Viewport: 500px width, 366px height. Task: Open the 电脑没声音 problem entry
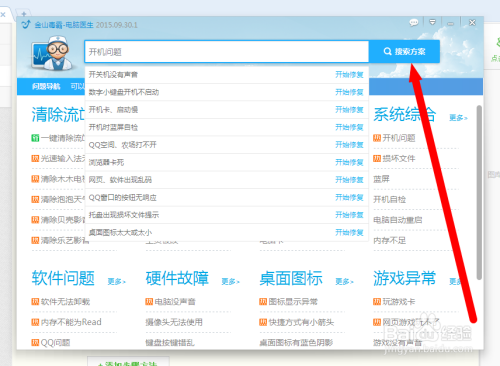coord(175,302)
